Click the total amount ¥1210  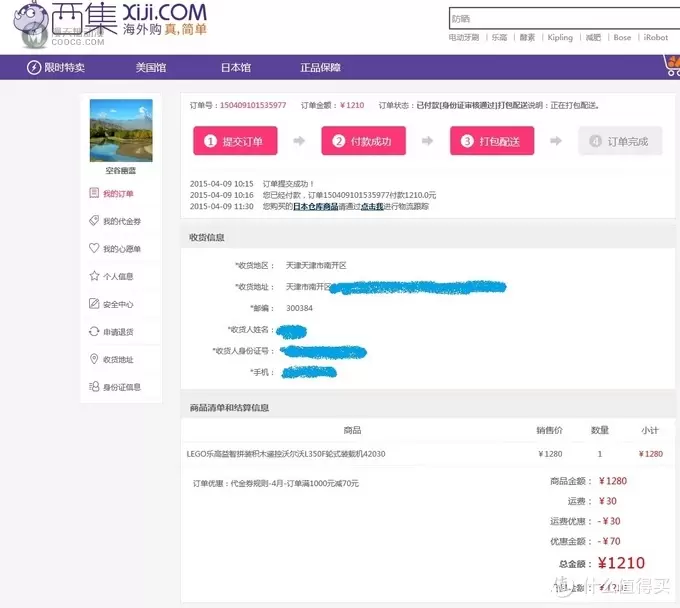tap(621, 563)
